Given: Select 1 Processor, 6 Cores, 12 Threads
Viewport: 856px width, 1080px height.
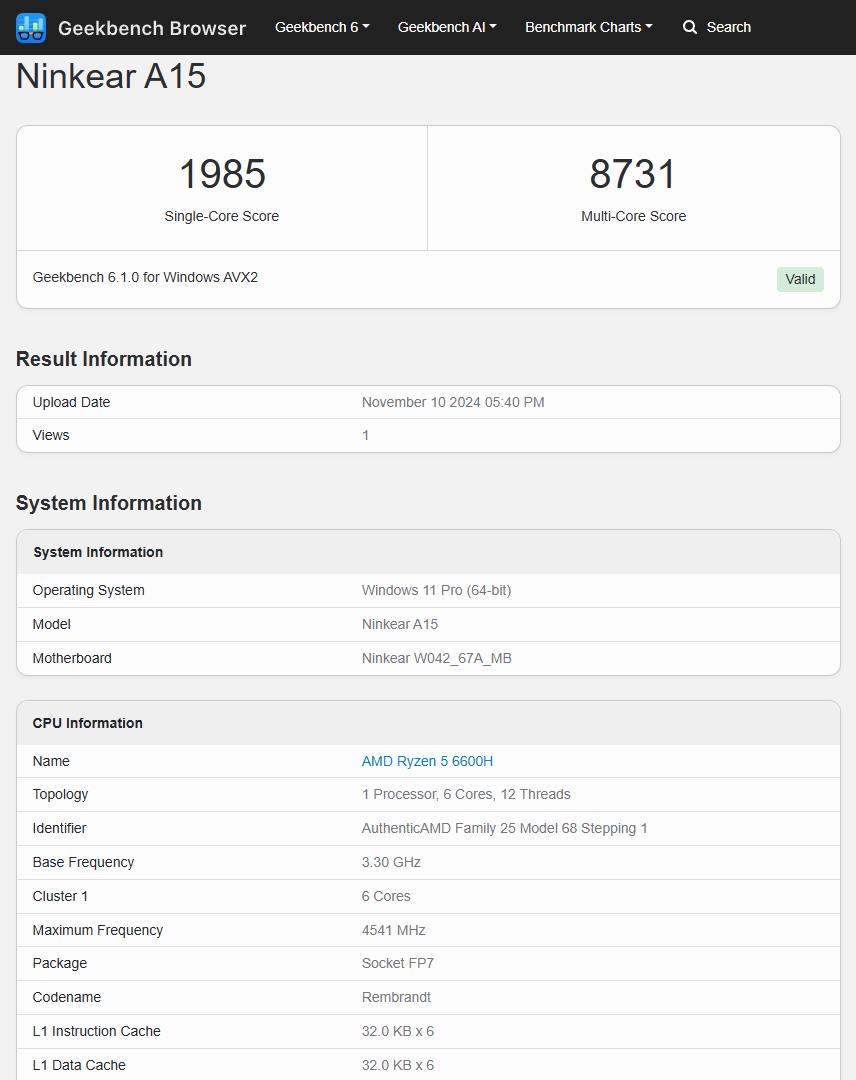Looking at the screenshot, I should coord(466,794).
